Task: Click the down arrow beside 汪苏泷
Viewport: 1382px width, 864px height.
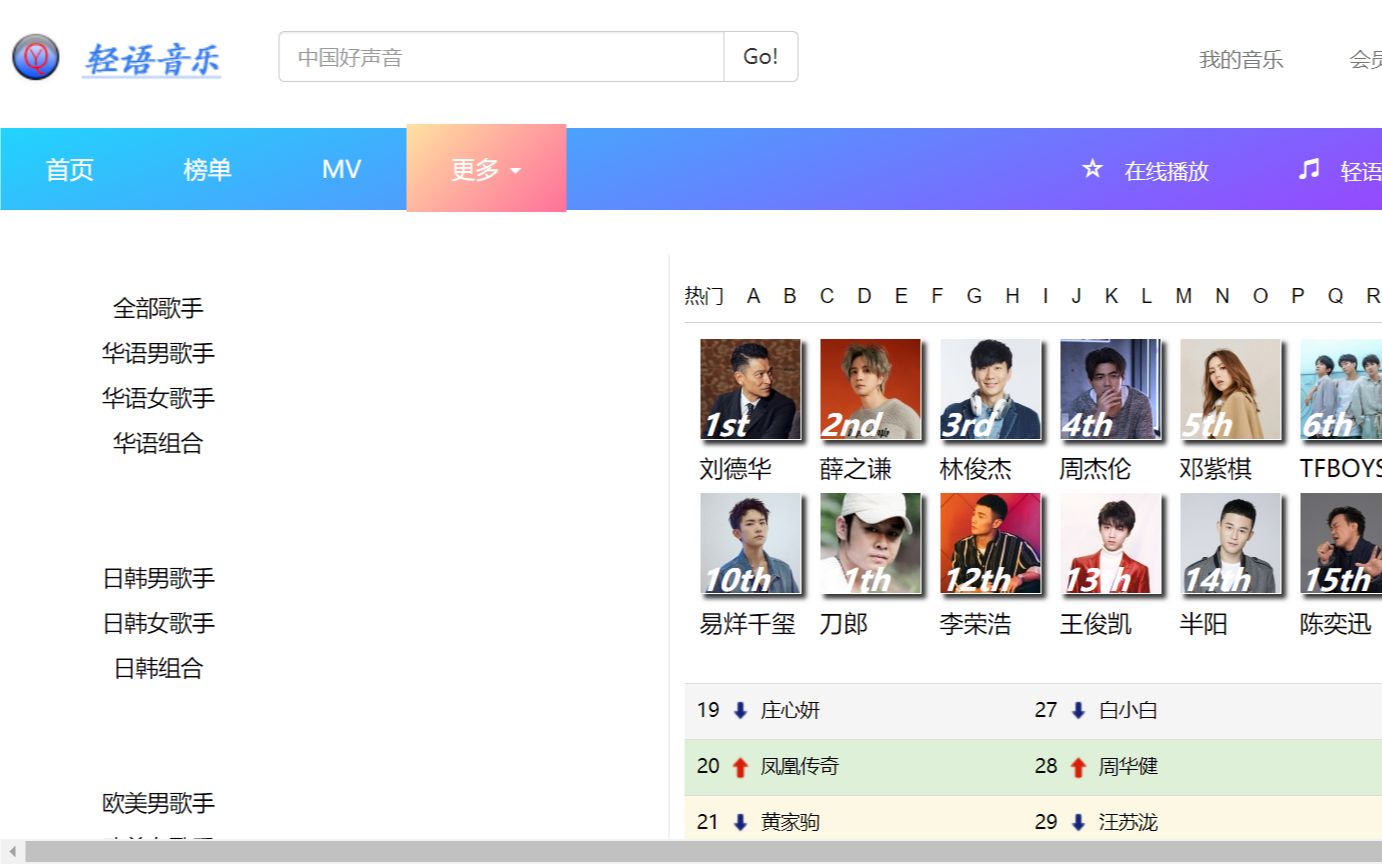Action: point(1077,821)
